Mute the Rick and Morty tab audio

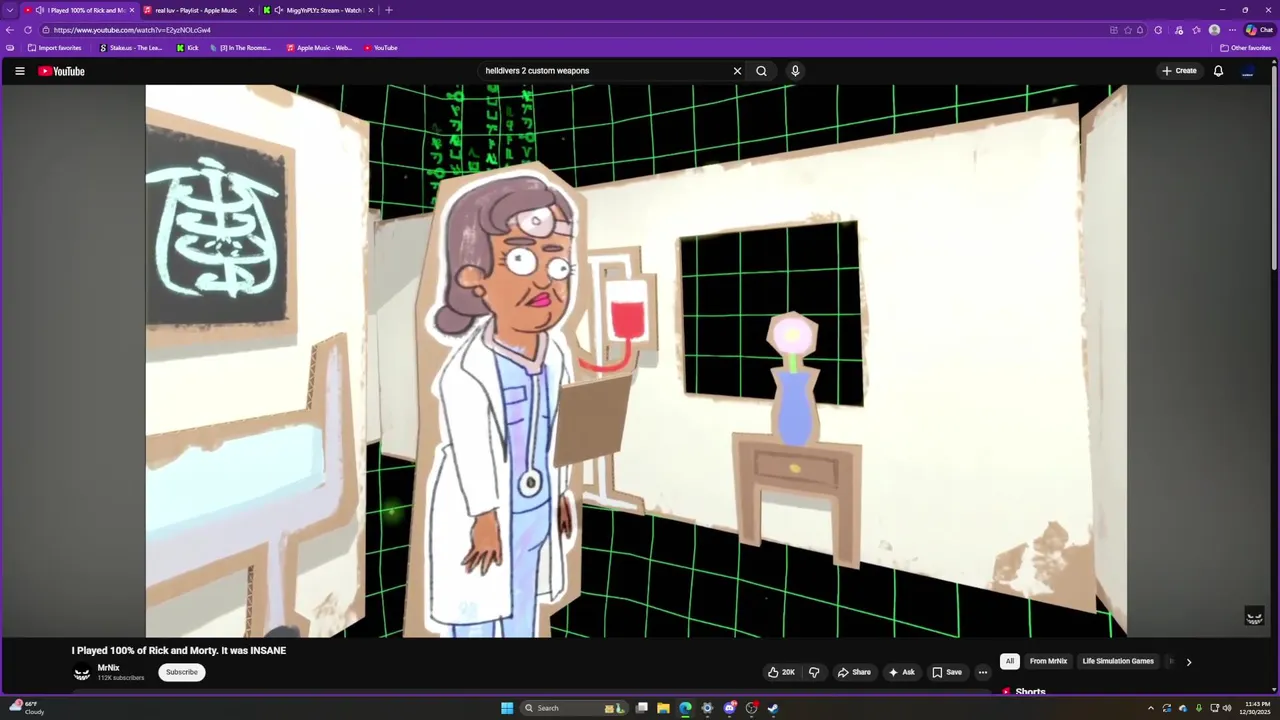coord(39,10)
